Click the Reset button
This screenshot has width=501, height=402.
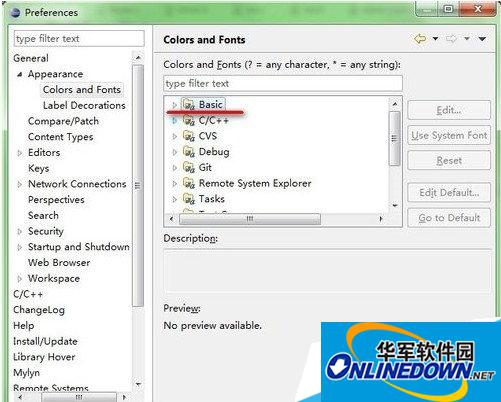tap(449, 161)
